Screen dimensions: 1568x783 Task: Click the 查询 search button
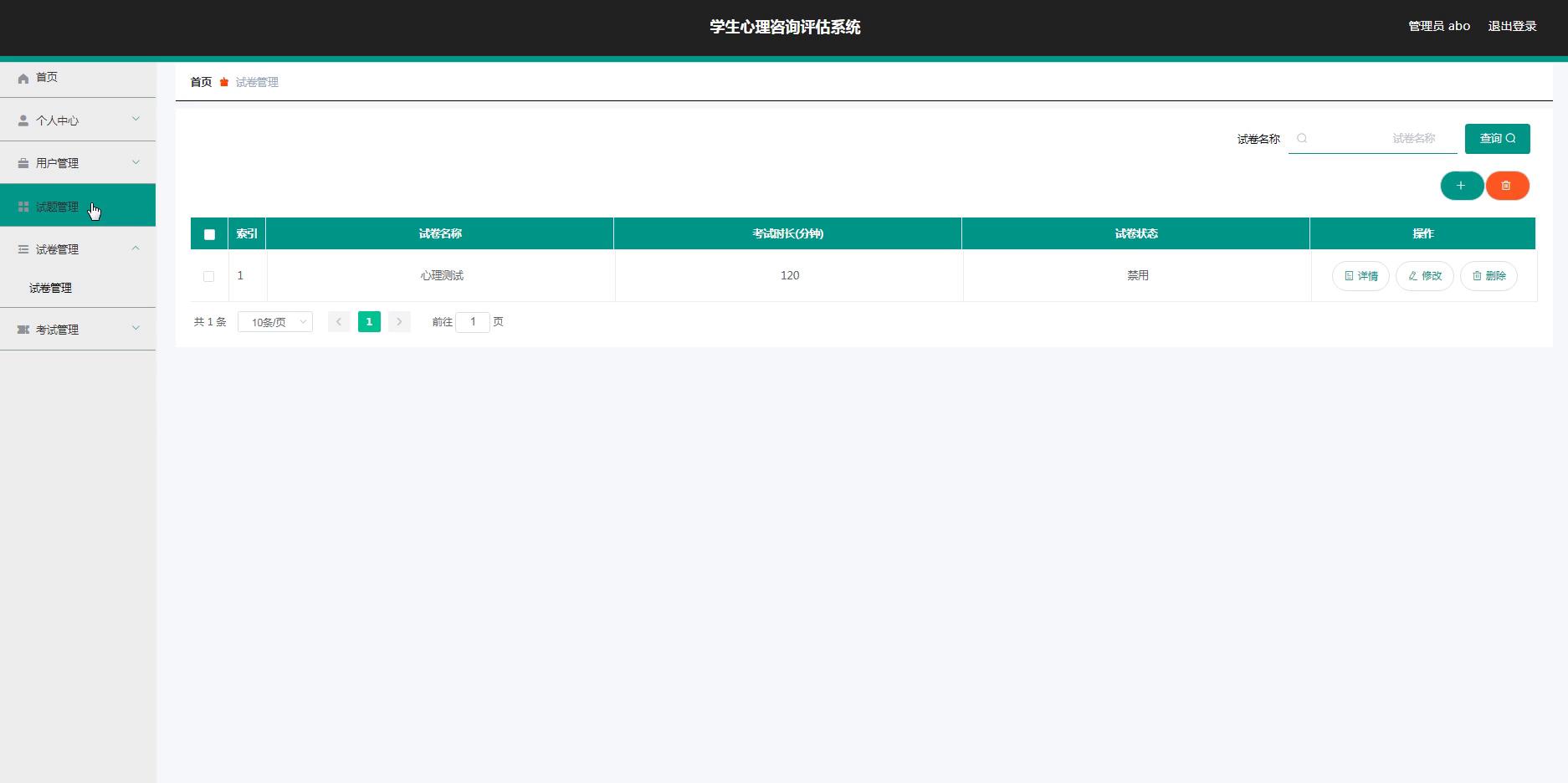click(x=1497, y=139)
